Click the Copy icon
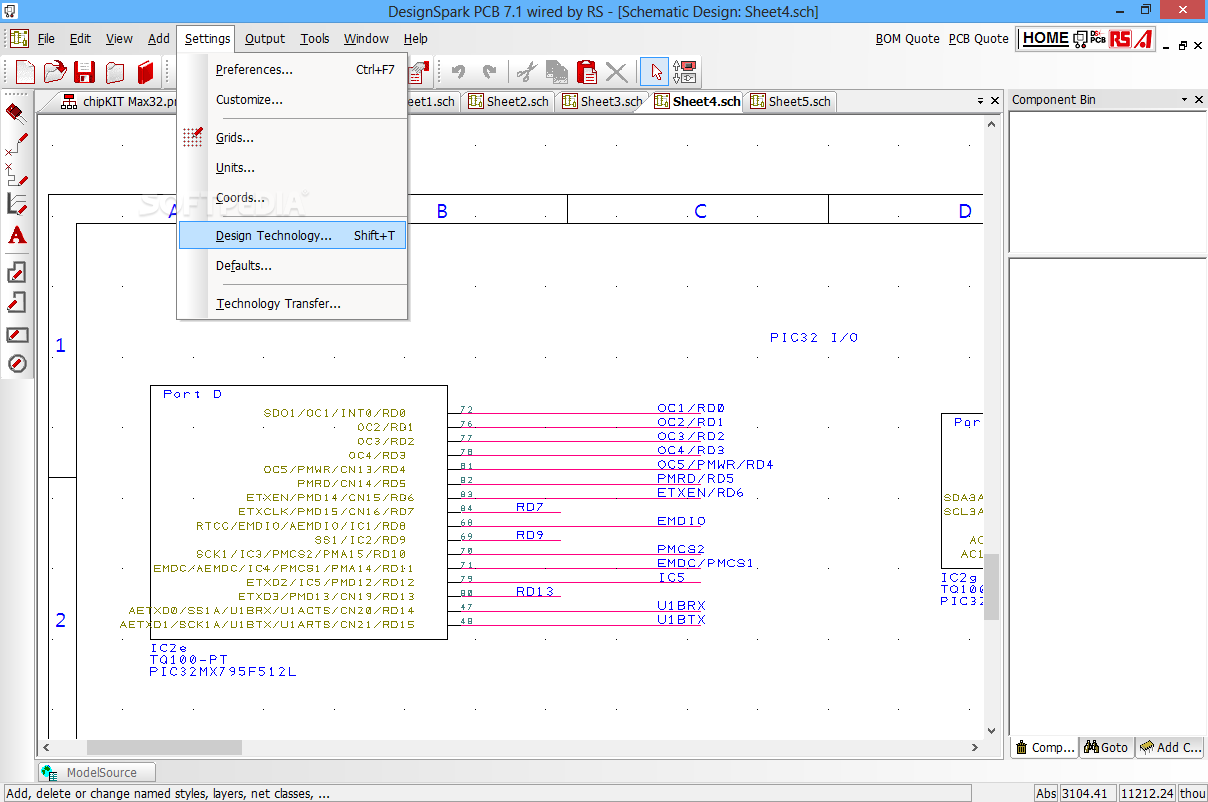1208x802 pixels. (557, 72)
